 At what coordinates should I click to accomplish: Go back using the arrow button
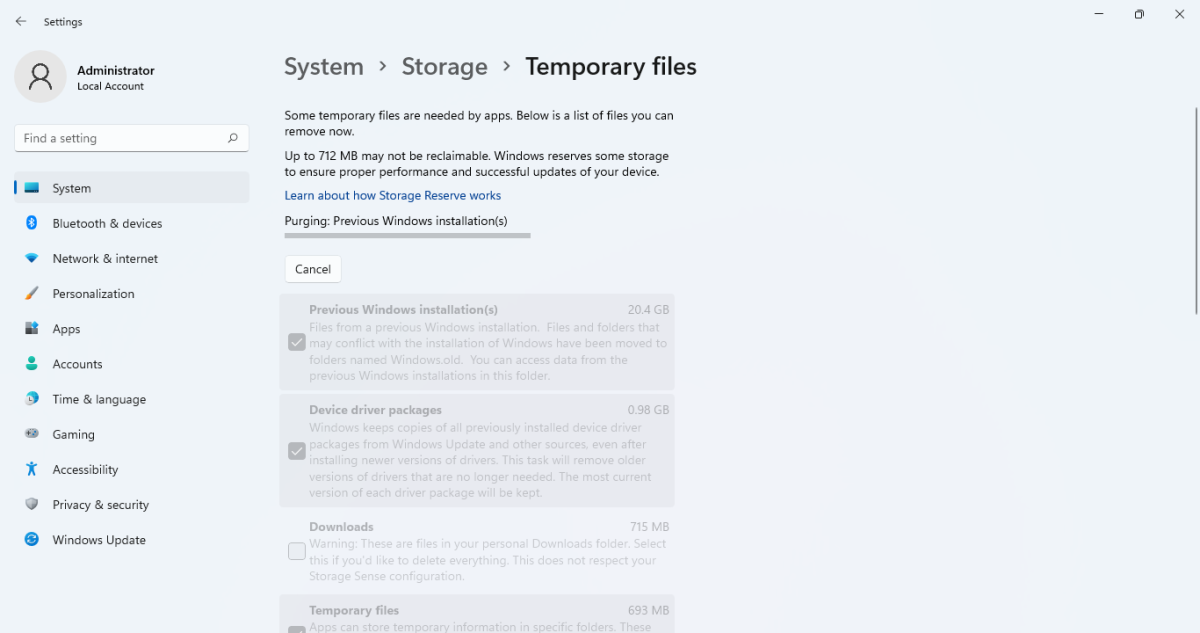point(20,20)
